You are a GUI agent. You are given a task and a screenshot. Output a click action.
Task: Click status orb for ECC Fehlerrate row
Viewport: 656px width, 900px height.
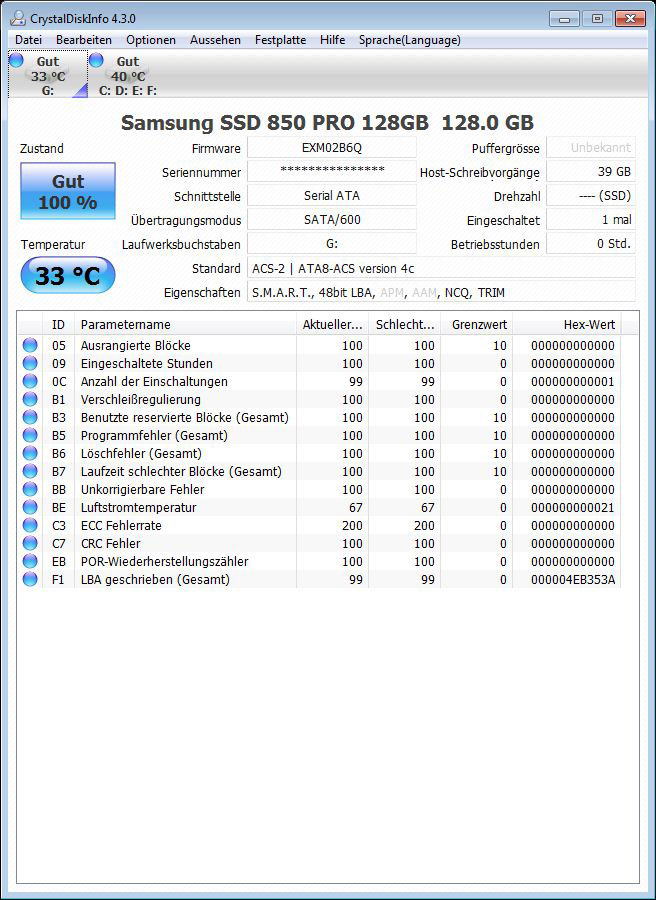30,525
